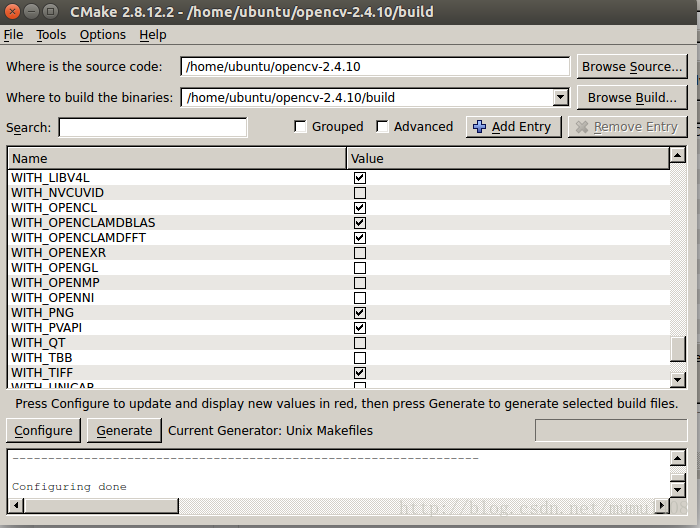700x528 pixels.
Task: Uncheck WITH_OPENCLAMDBLAS checkbox
Action: pyautogui.click(x=360, y=223)
